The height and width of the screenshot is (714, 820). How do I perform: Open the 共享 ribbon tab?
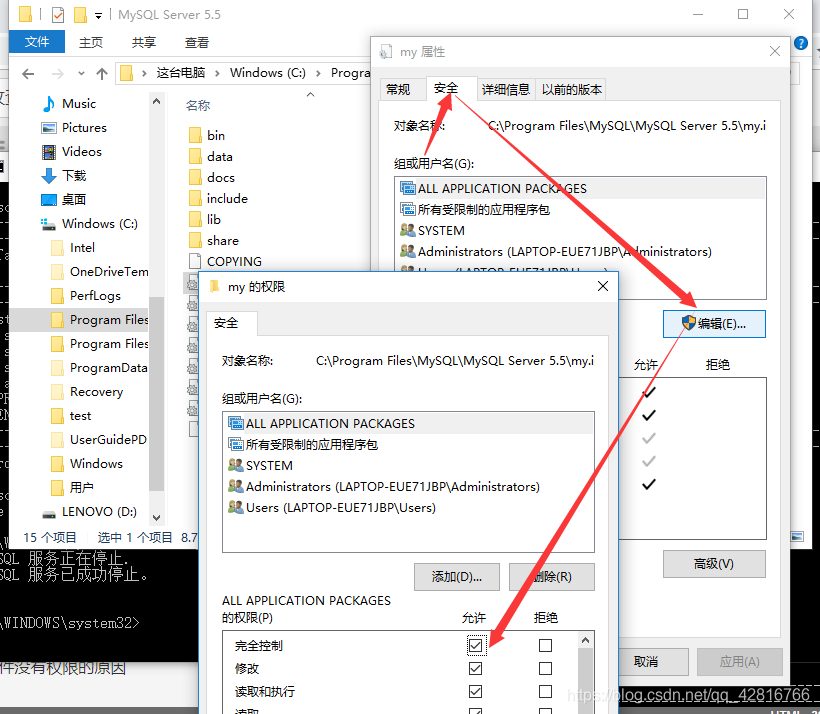pos(144,42)
